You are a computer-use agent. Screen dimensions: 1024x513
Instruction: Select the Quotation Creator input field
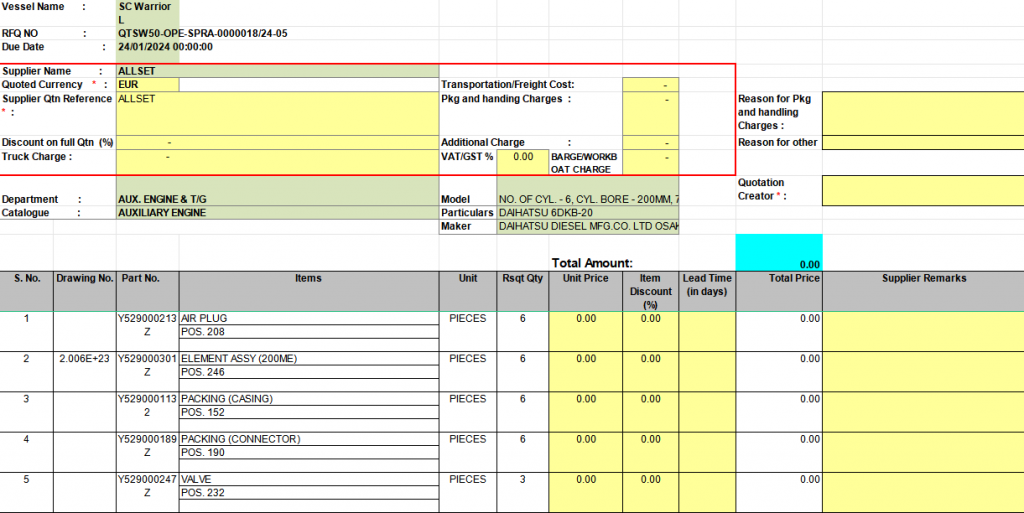pyautogui.click(x=922, y=189)
